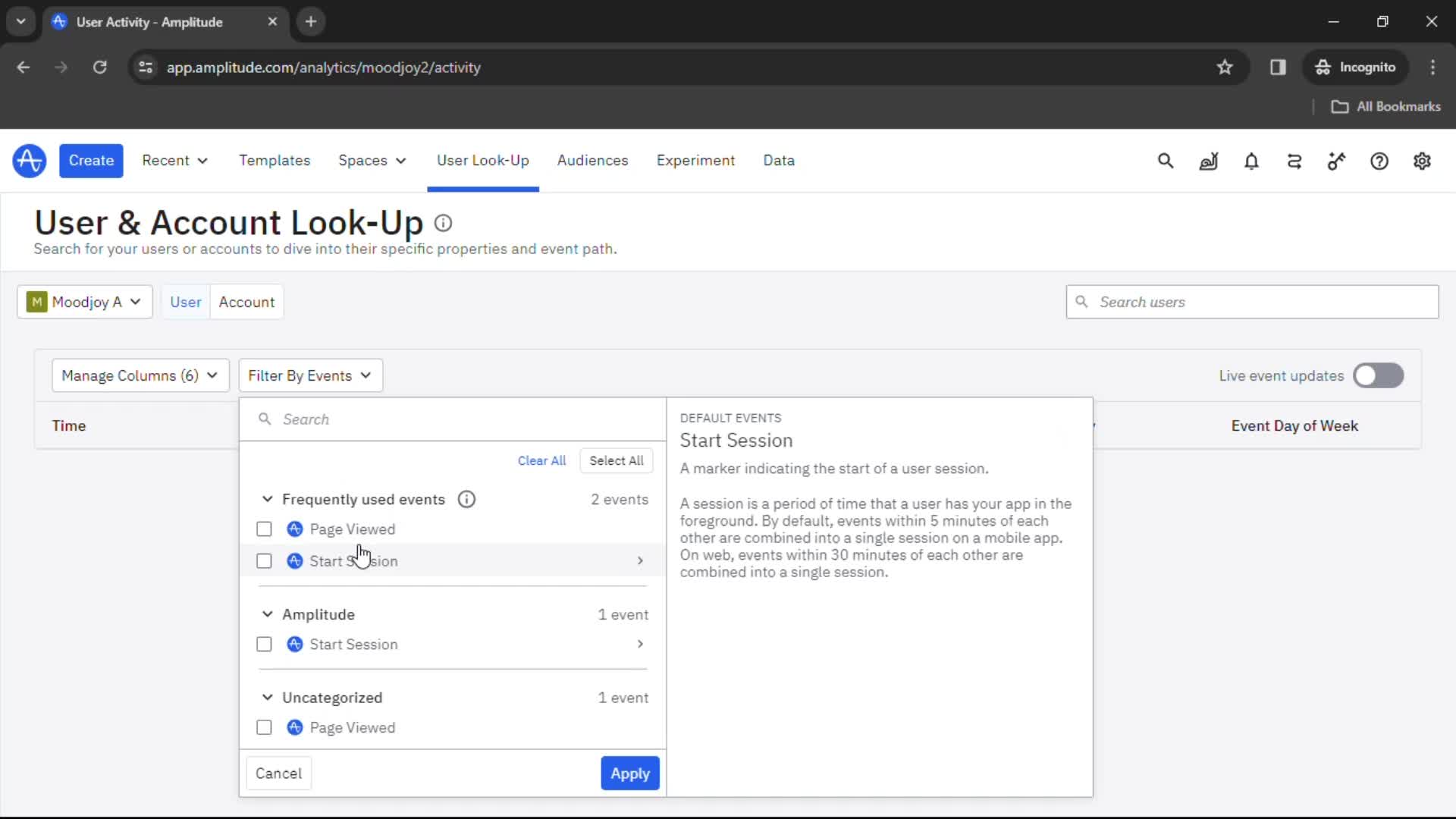Open Data section
Screen dimensions: 1456x819
(x=779, y=161)
